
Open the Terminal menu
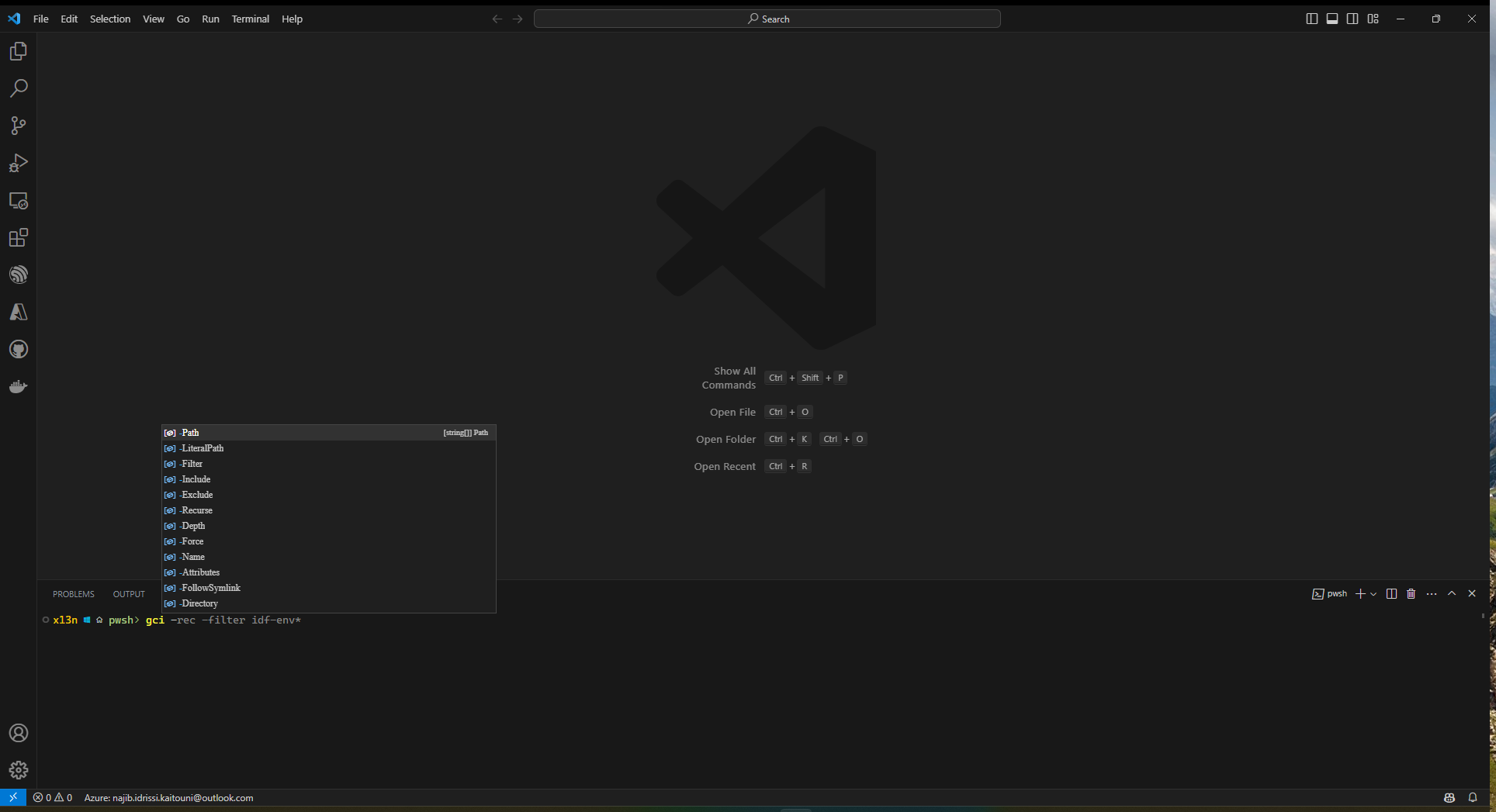coord(251,19)
